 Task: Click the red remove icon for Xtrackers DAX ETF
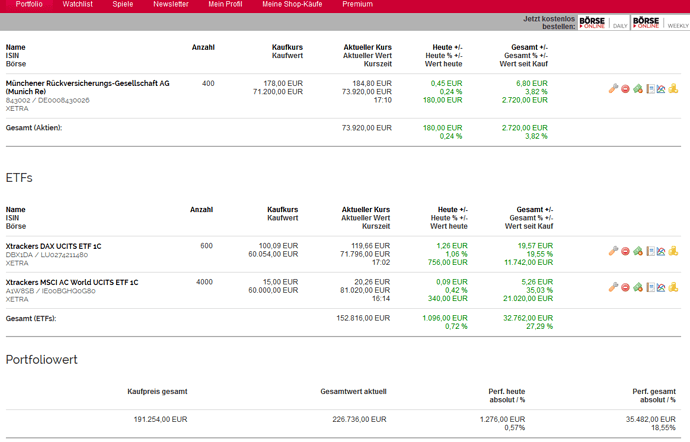coord(625,252)
